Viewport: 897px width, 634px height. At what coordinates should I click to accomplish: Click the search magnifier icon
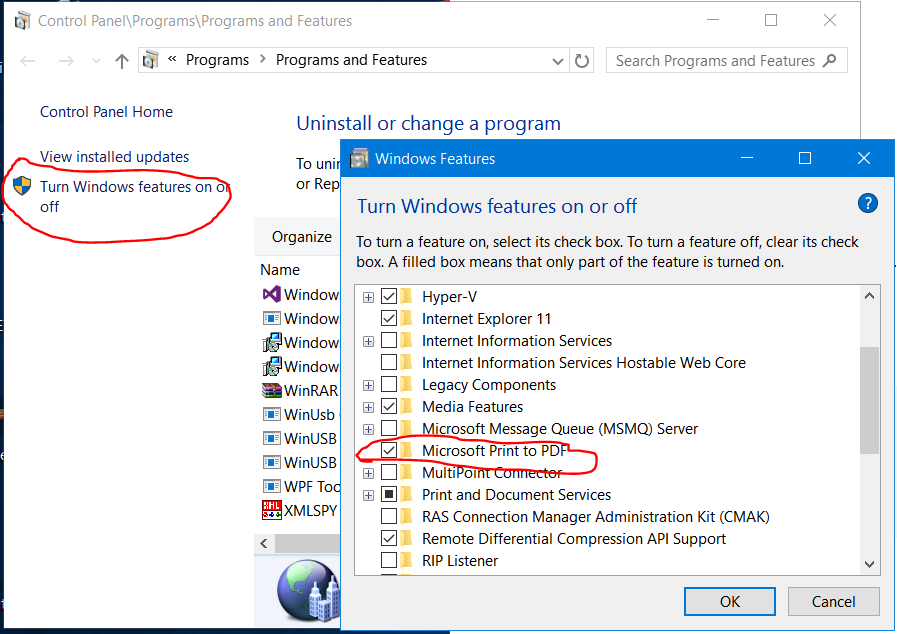click(829, 61)
